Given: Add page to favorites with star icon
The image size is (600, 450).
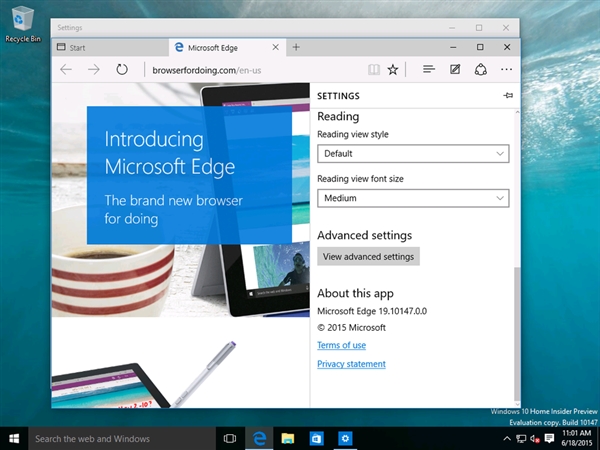Looking at the screenshot, I should tap(393, 70).
